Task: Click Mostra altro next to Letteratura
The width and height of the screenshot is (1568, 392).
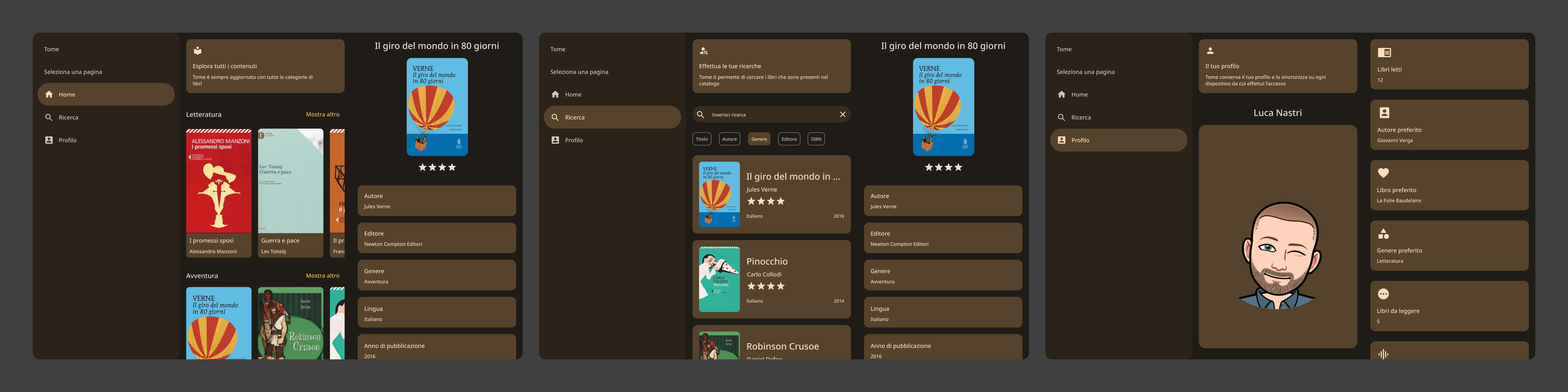Action: point(323,114)
